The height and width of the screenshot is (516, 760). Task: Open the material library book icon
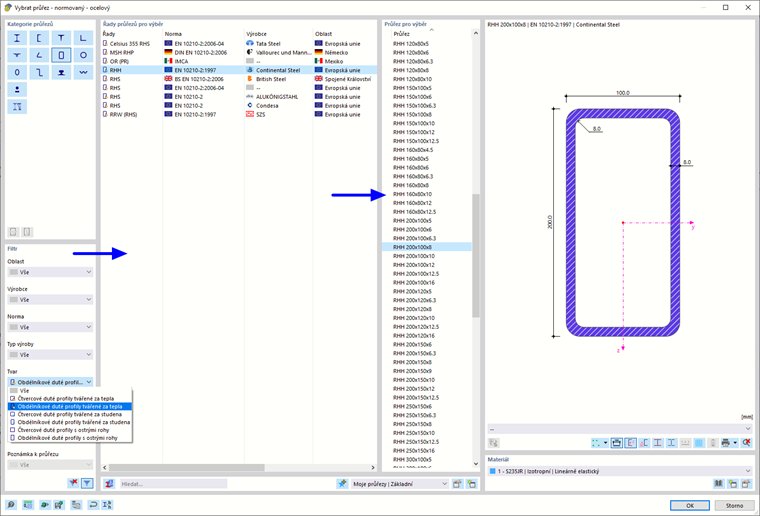tap(719, 484)
